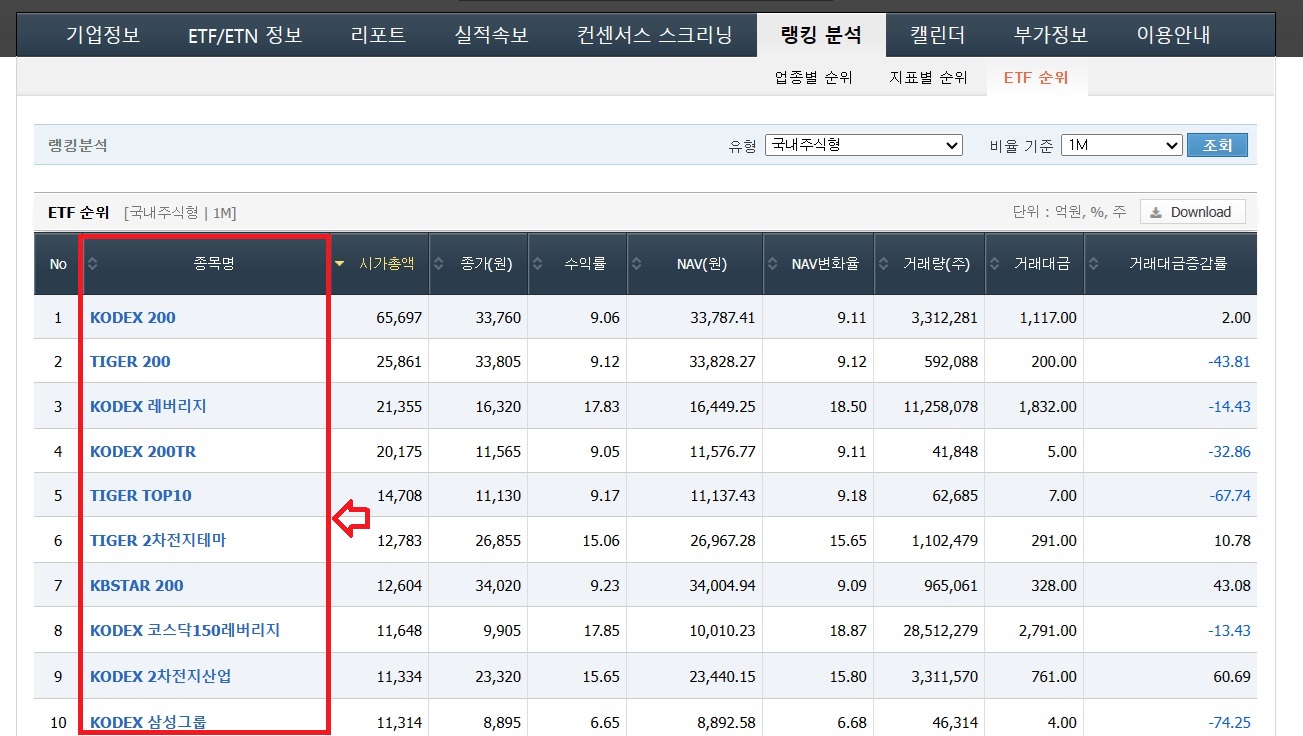This screenshot has width=1303, height=736.
Task: Click change rate value -74.25
Action: (1229, 722)
